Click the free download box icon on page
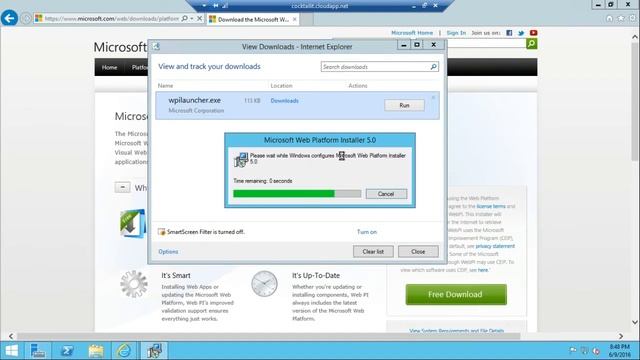The height and width of the screenshot is (360, 640). click(x=133, y=223)
